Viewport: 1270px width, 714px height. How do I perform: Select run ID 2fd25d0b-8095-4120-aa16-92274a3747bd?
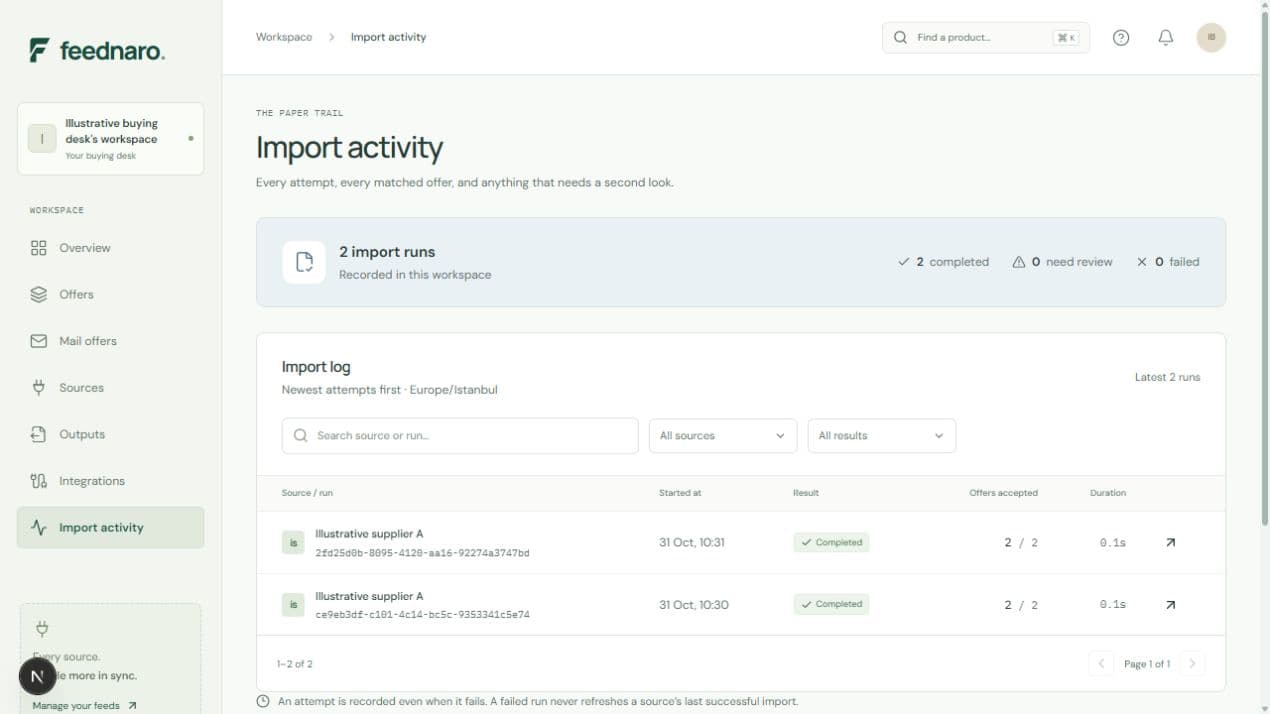(422, 553)
